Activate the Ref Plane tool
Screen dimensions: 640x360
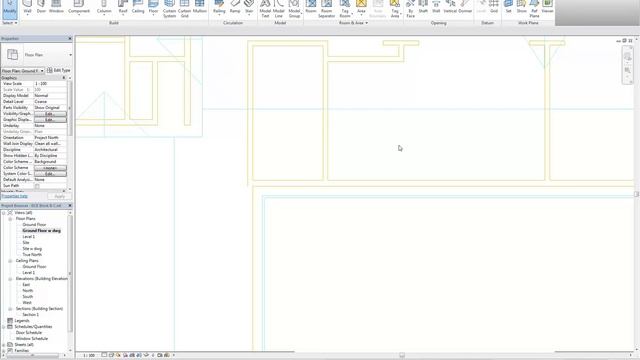tap(534, 9)
